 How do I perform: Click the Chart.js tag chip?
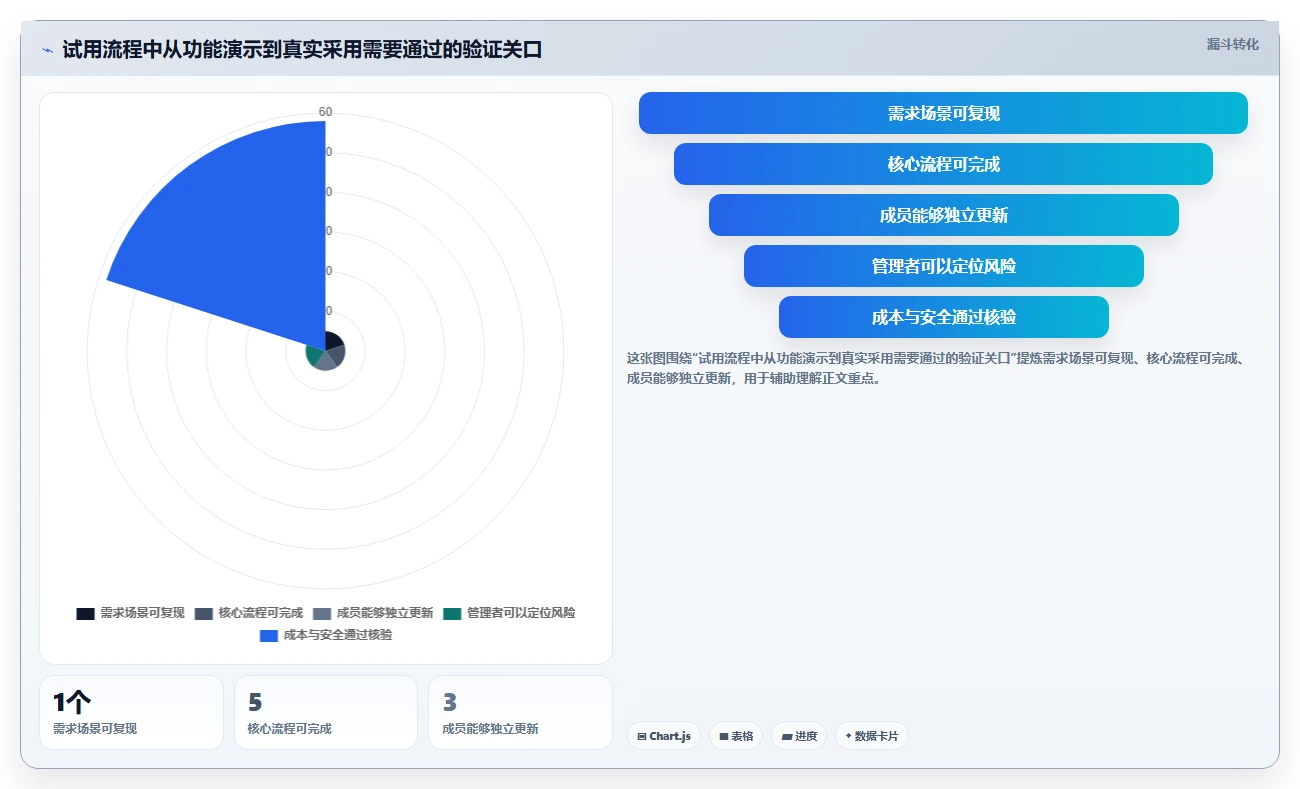(664, 736)
